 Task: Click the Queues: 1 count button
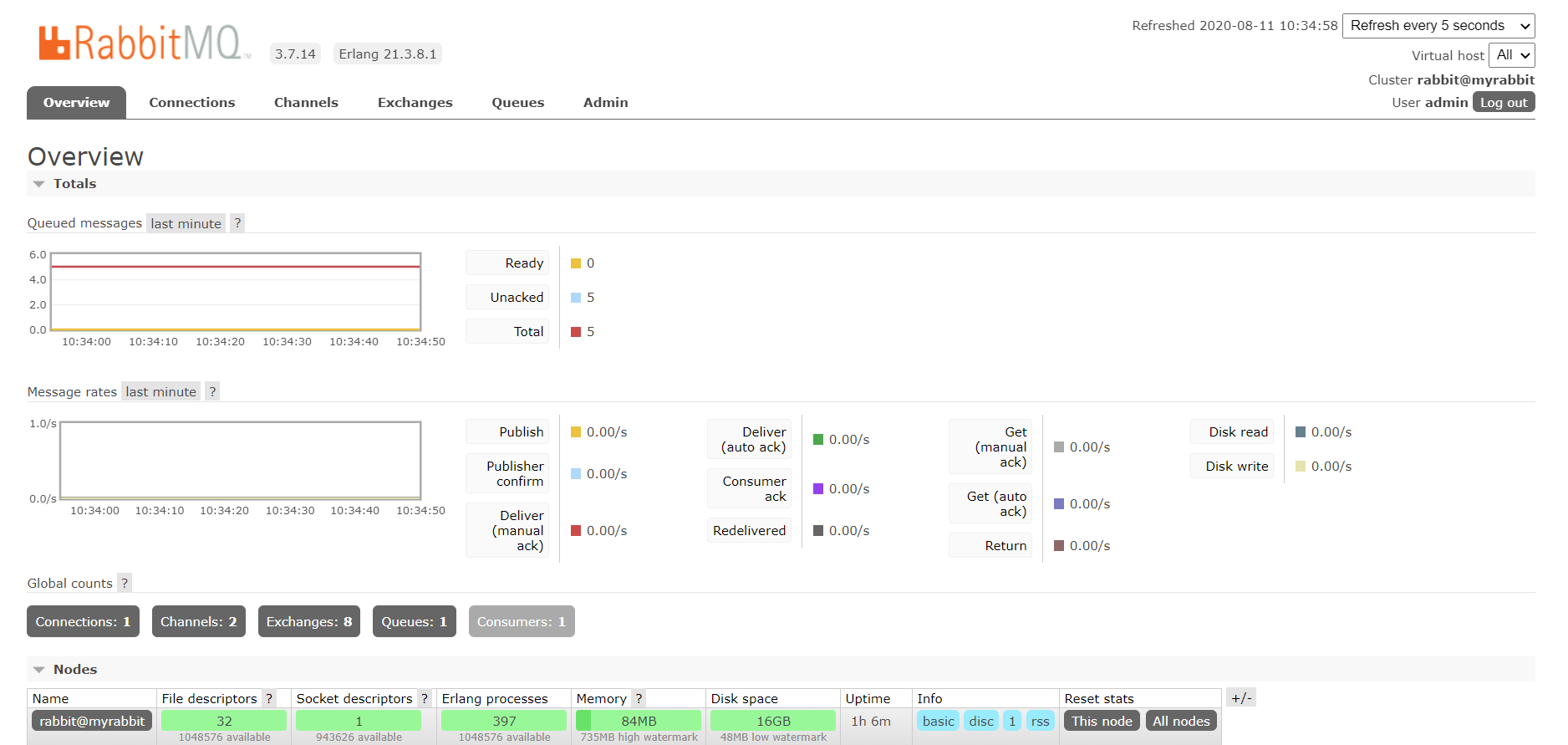tap(415, 621)
